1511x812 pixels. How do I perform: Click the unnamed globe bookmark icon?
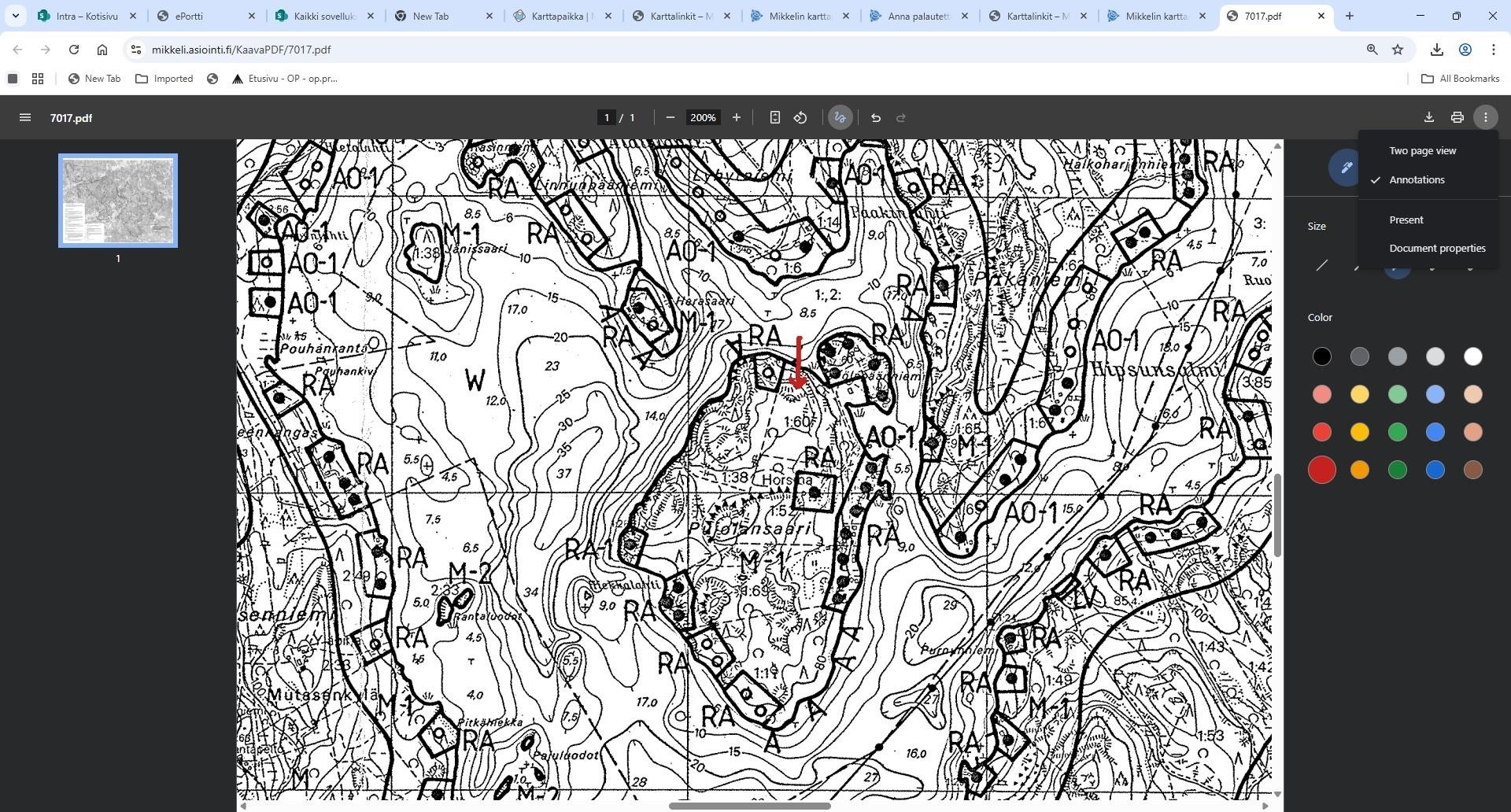[x=212, y=79]
